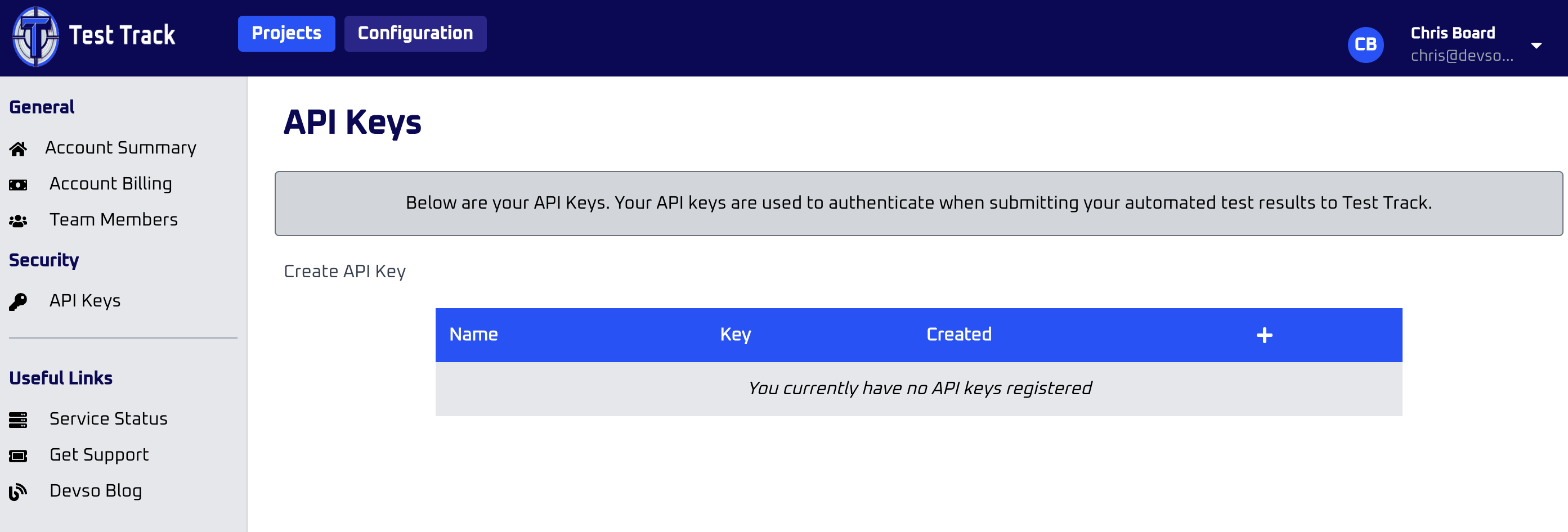Click the no API keys registered message
This screenshot has width=1568, height=532.
(x=919, y=389)
